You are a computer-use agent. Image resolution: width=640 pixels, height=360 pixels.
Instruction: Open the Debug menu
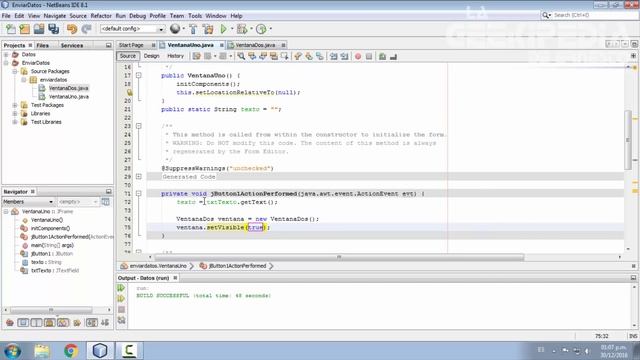[138, 16]
